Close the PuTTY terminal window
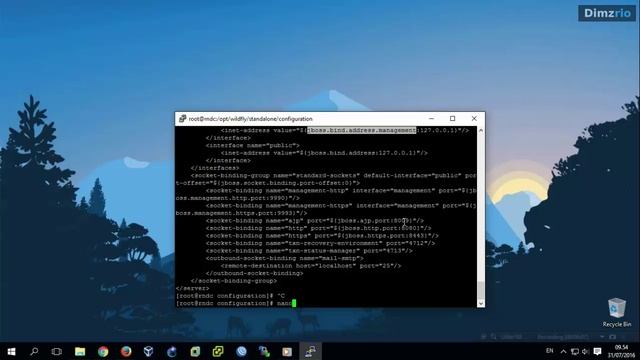The width and height of the screenshot is (640, 360). pos(474,119)
